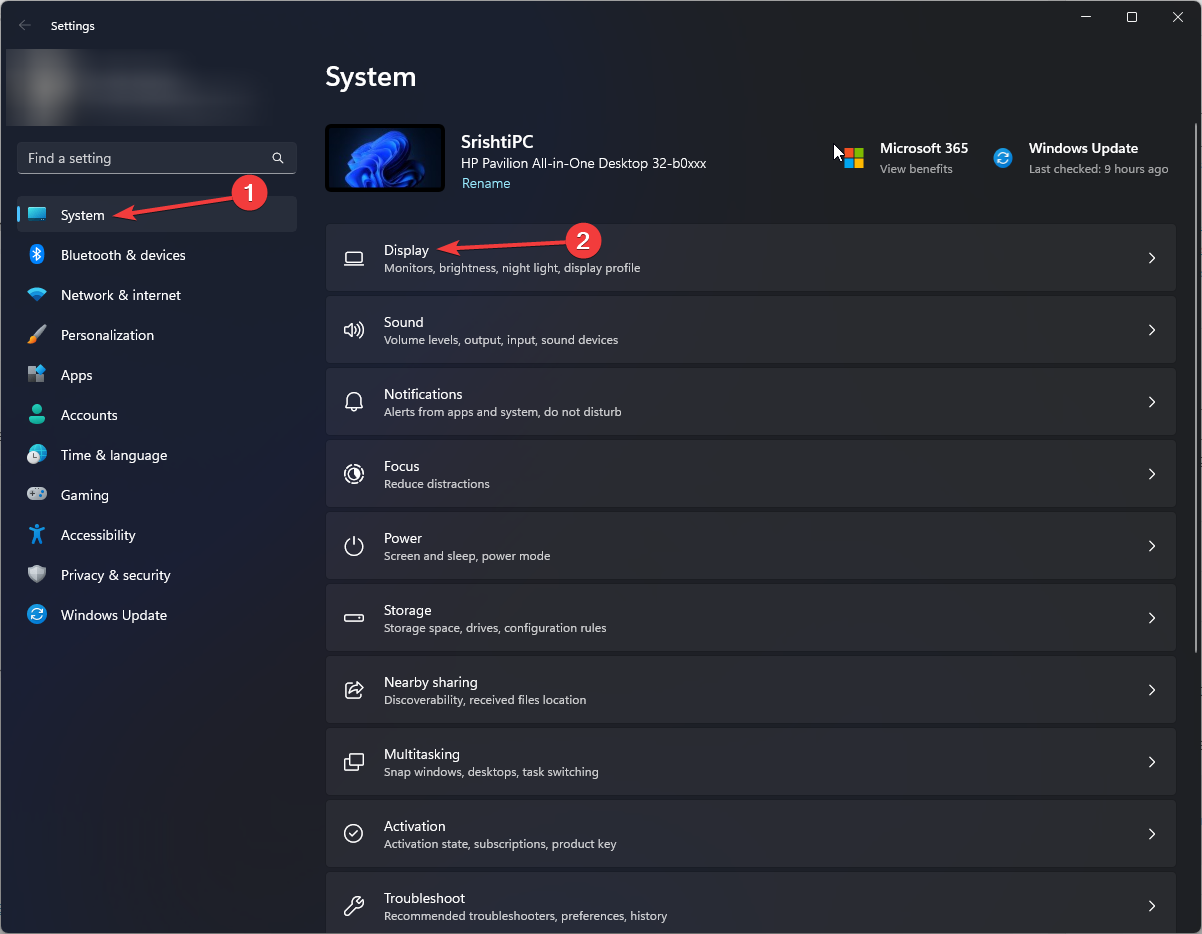Go to Network & internet settings
This screenshot has width=1202, height=934.
[x=157, y=295]
